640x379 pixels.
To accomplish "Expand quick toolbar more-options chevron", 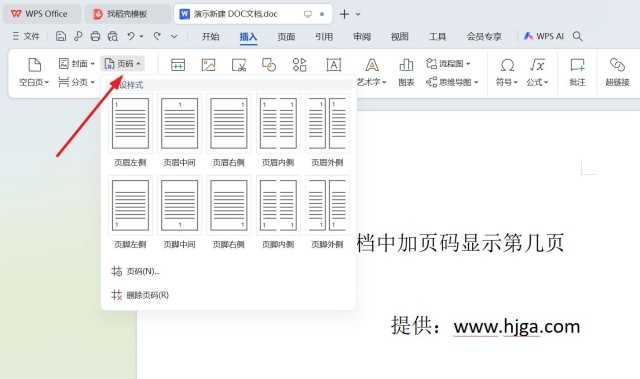I will pyautogui.click(x=174, y=36).
